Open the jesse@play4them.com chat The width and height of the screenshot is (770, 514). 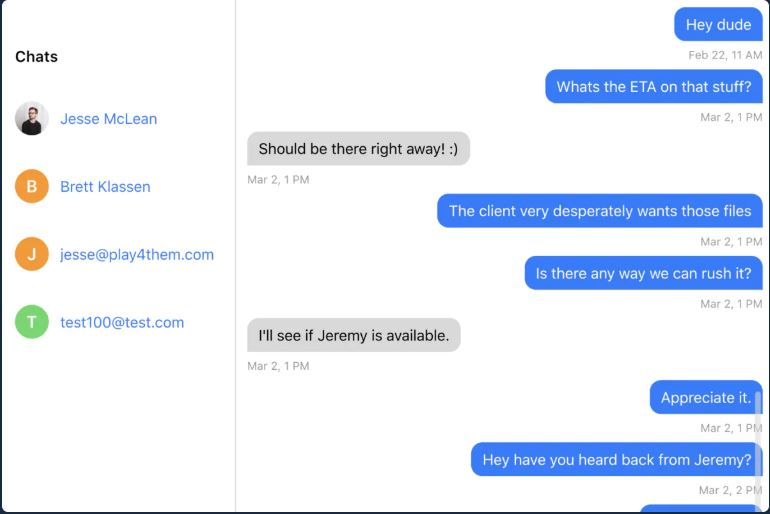[137, 255]
